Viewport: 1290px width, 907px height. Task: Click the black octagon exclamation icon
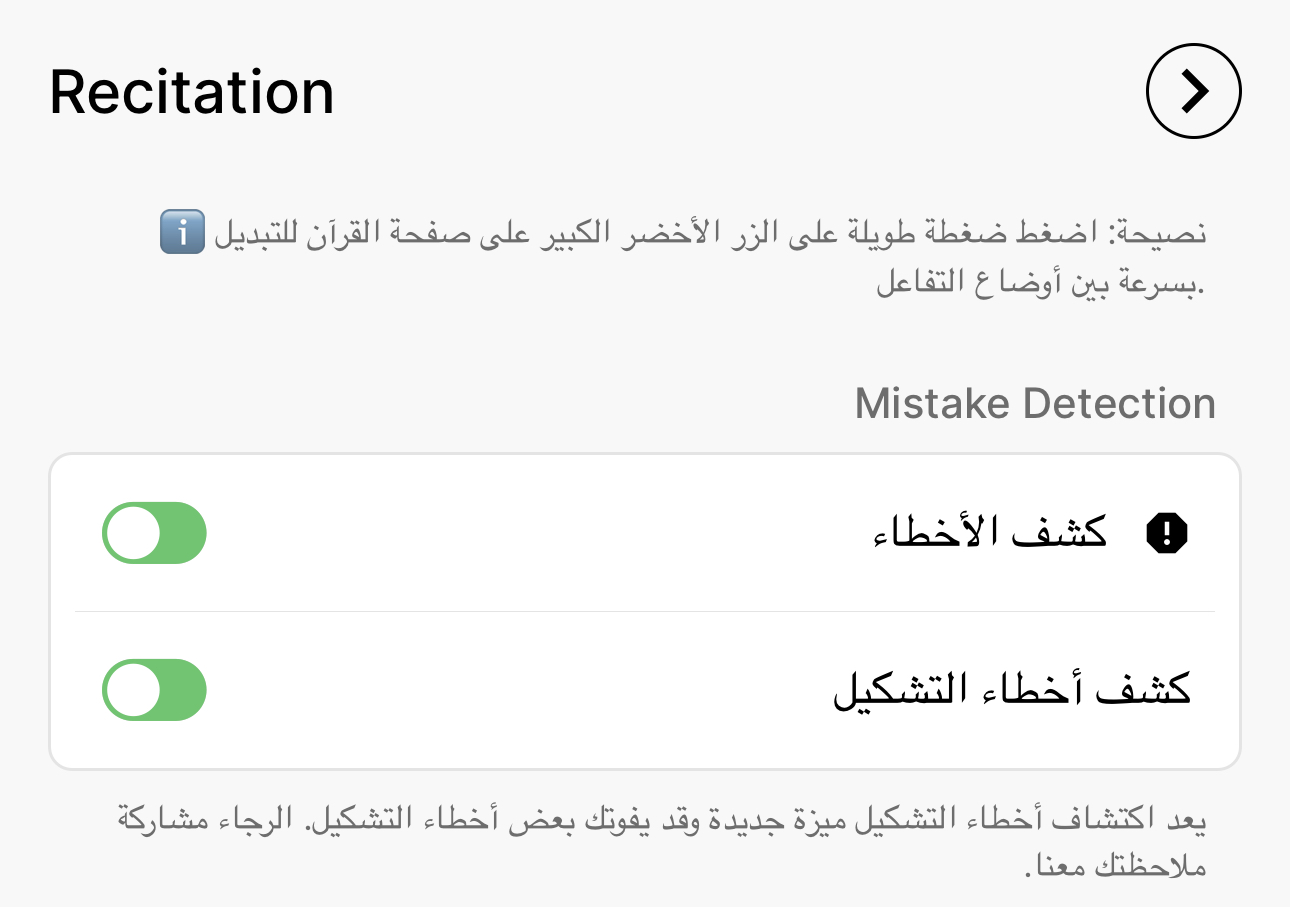1165,534
